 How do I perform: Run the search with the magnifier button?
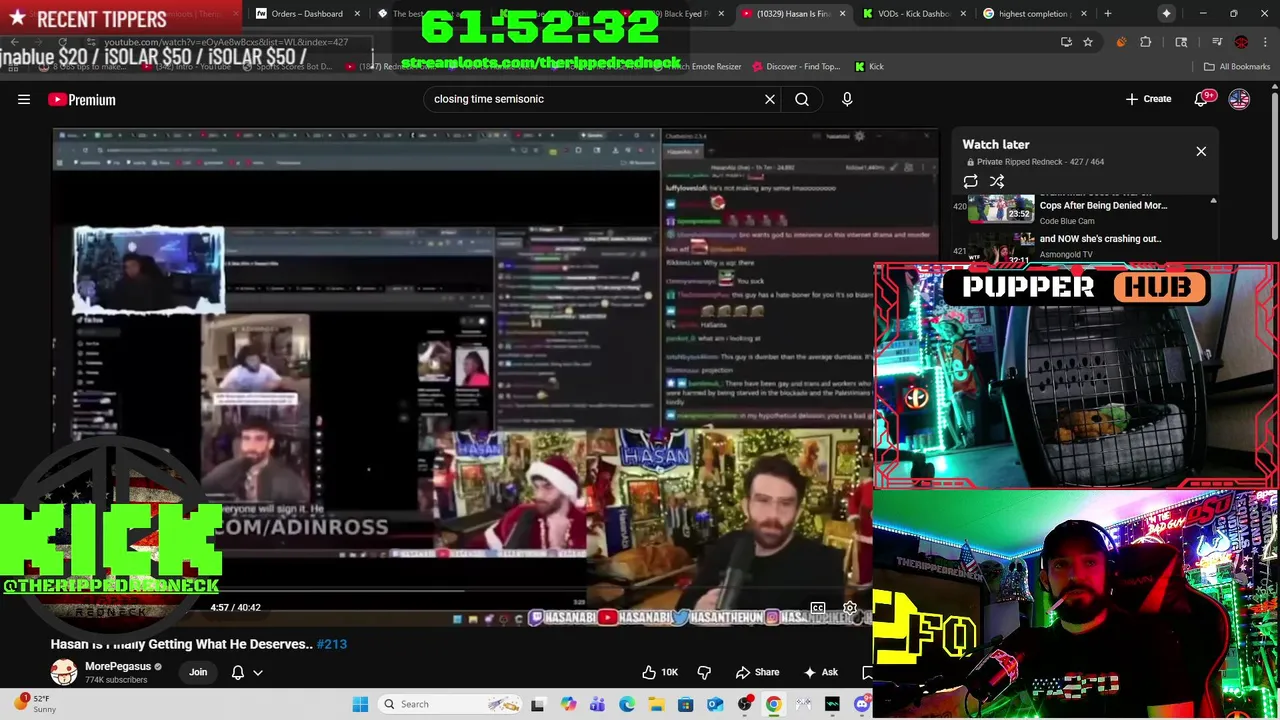(802, 99)
